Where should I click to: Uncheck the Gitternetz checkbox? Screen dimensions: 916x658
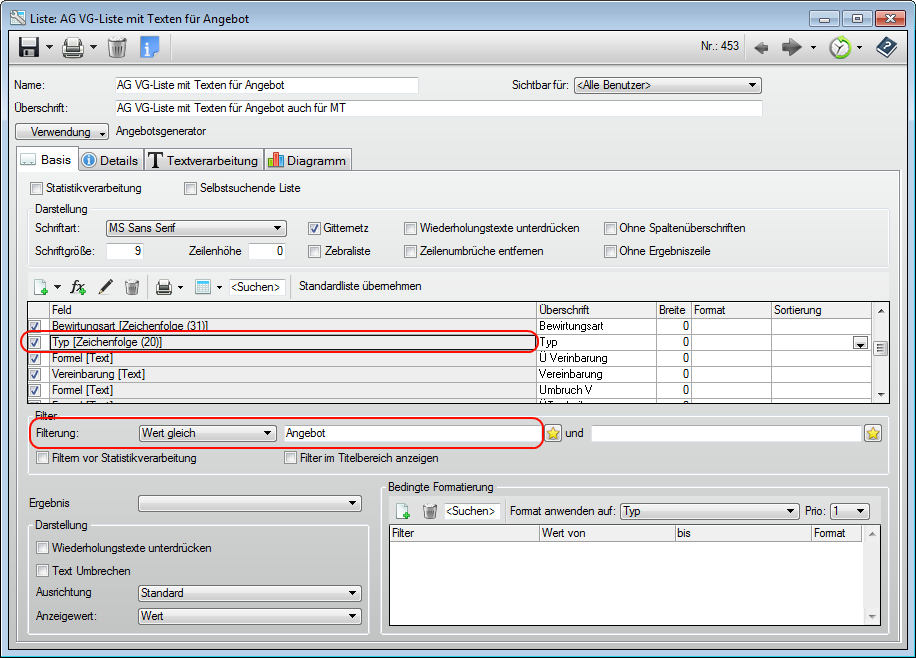tap(315, 228)
